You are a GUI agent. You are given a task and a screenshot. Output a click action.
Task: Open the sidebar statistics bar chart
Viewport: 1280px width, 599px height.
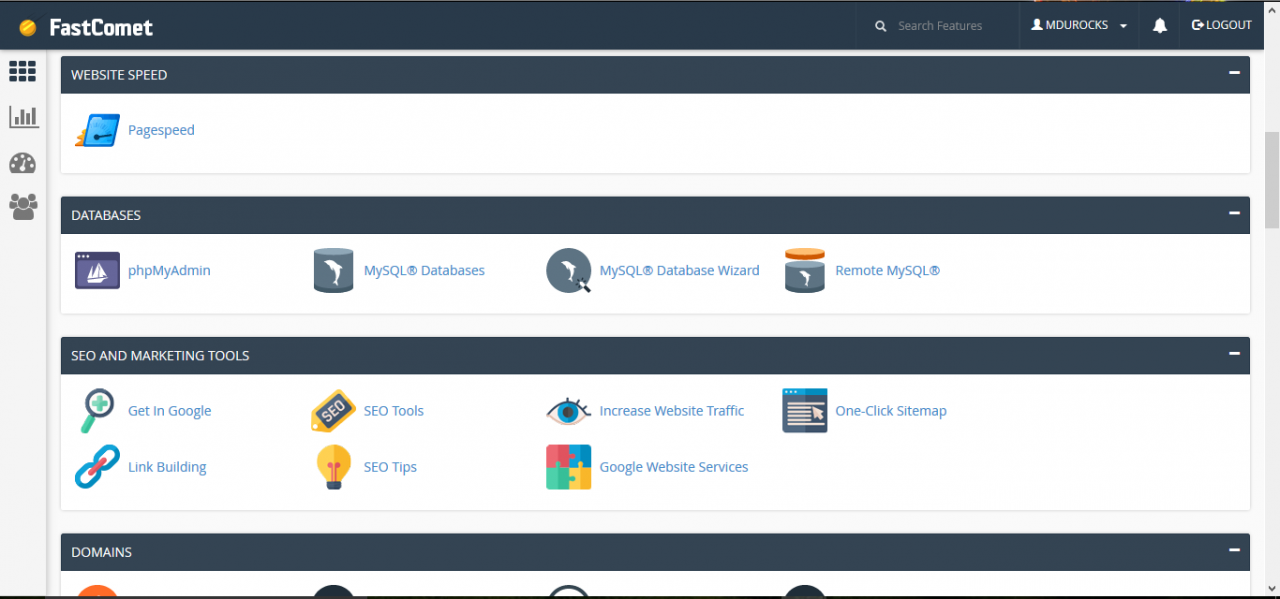23,117
